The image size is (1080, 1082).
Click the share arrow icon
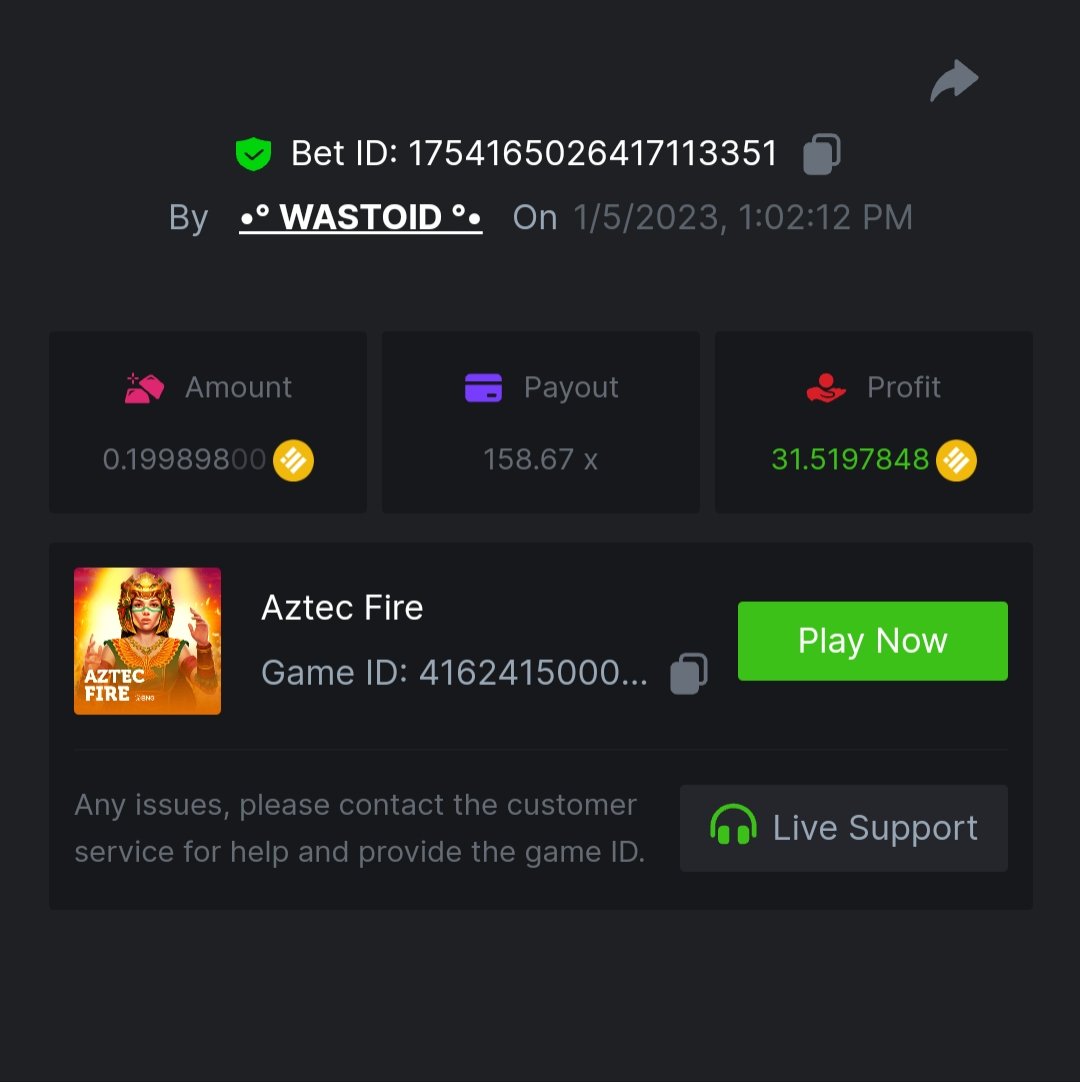point(954,82)
